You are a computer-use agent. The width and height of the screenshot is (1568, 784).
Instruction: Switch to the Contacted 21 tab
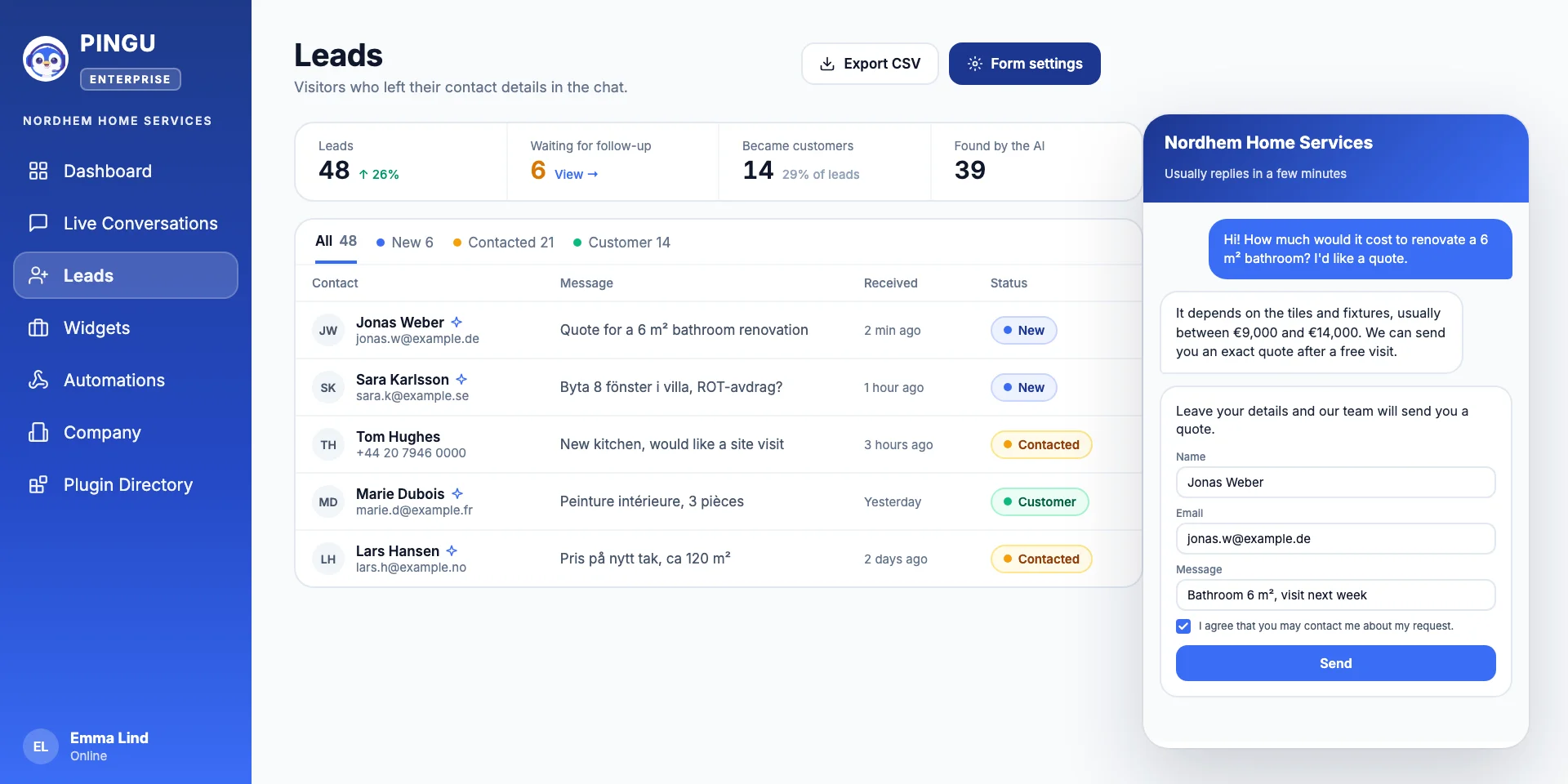(x=504, y=243)
